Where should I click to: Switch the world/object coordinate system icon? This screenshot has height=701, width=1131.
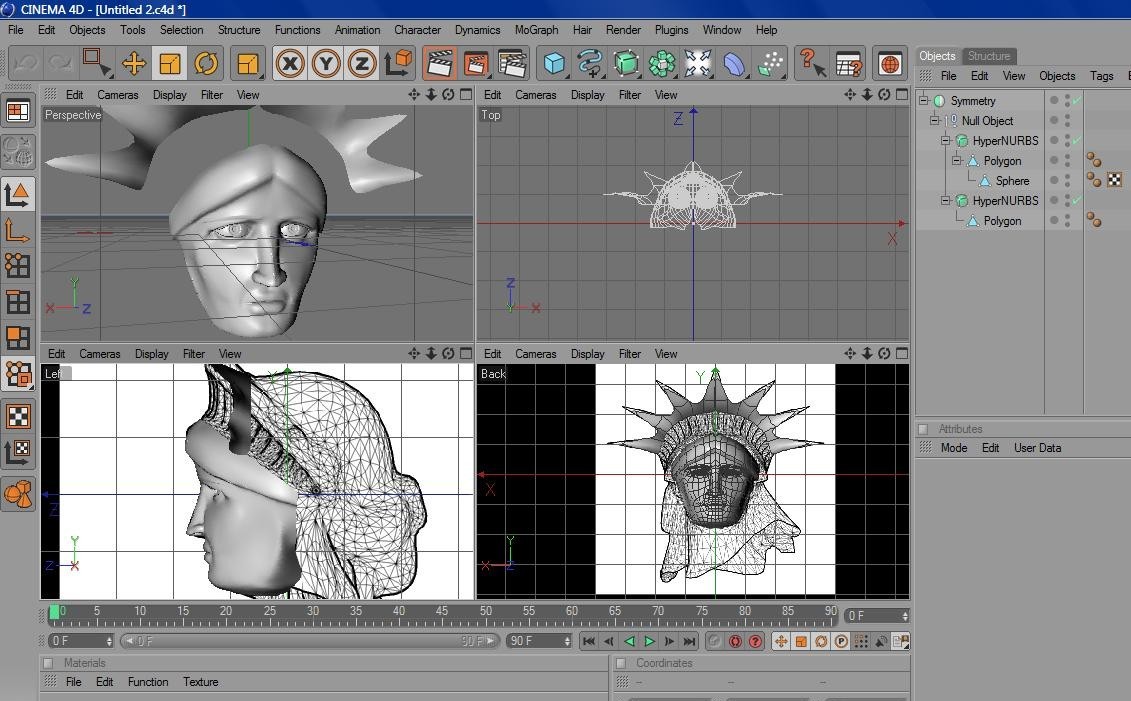click(x=397, y=63)
